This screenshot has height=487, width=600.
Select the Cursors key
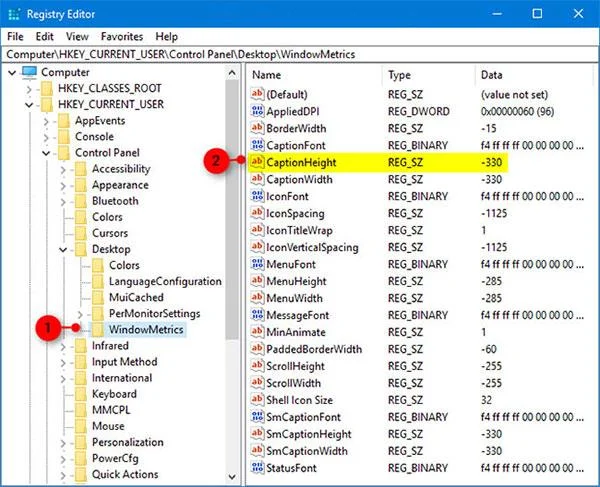[110, 233]
